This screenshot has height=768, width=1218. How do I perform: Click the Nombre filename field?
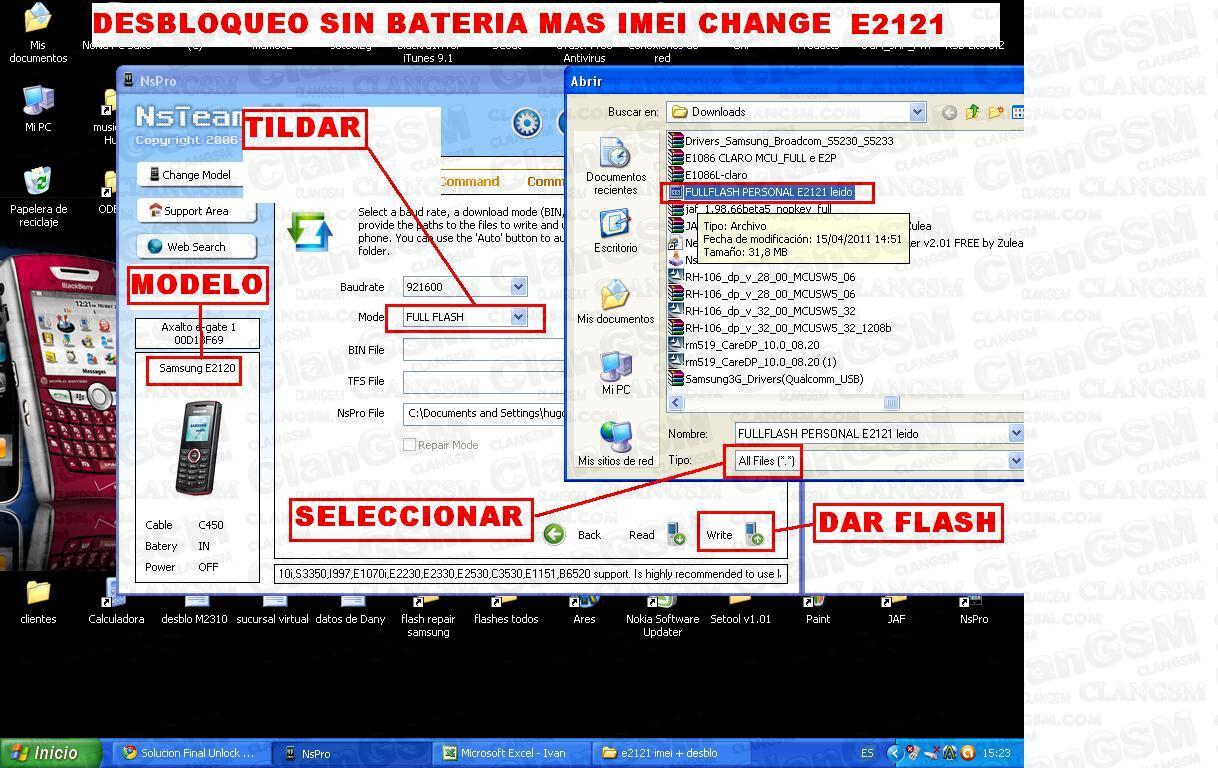871,433
